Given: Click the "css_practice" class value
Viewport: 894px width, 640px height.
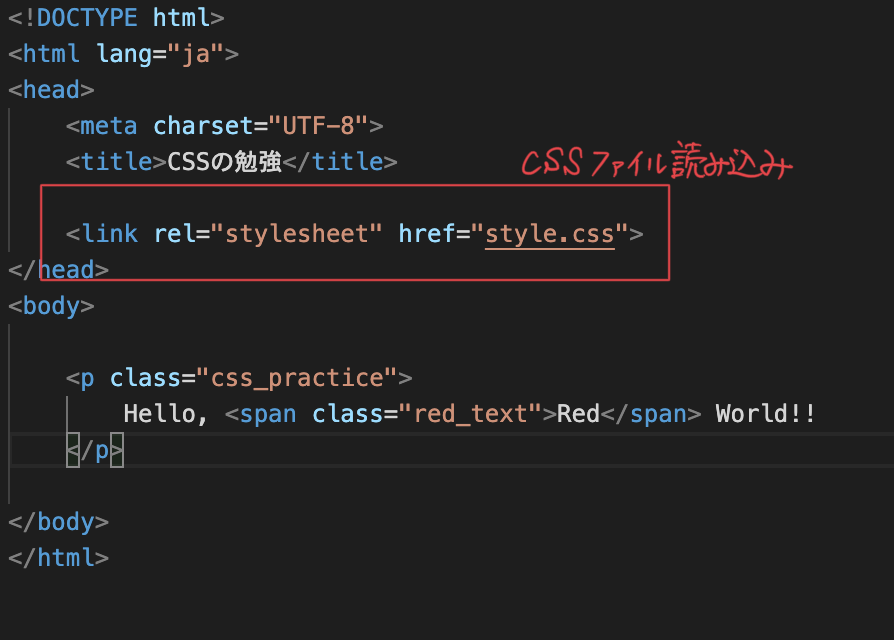Looking at the screenshot, I should (x=296, y=378).
